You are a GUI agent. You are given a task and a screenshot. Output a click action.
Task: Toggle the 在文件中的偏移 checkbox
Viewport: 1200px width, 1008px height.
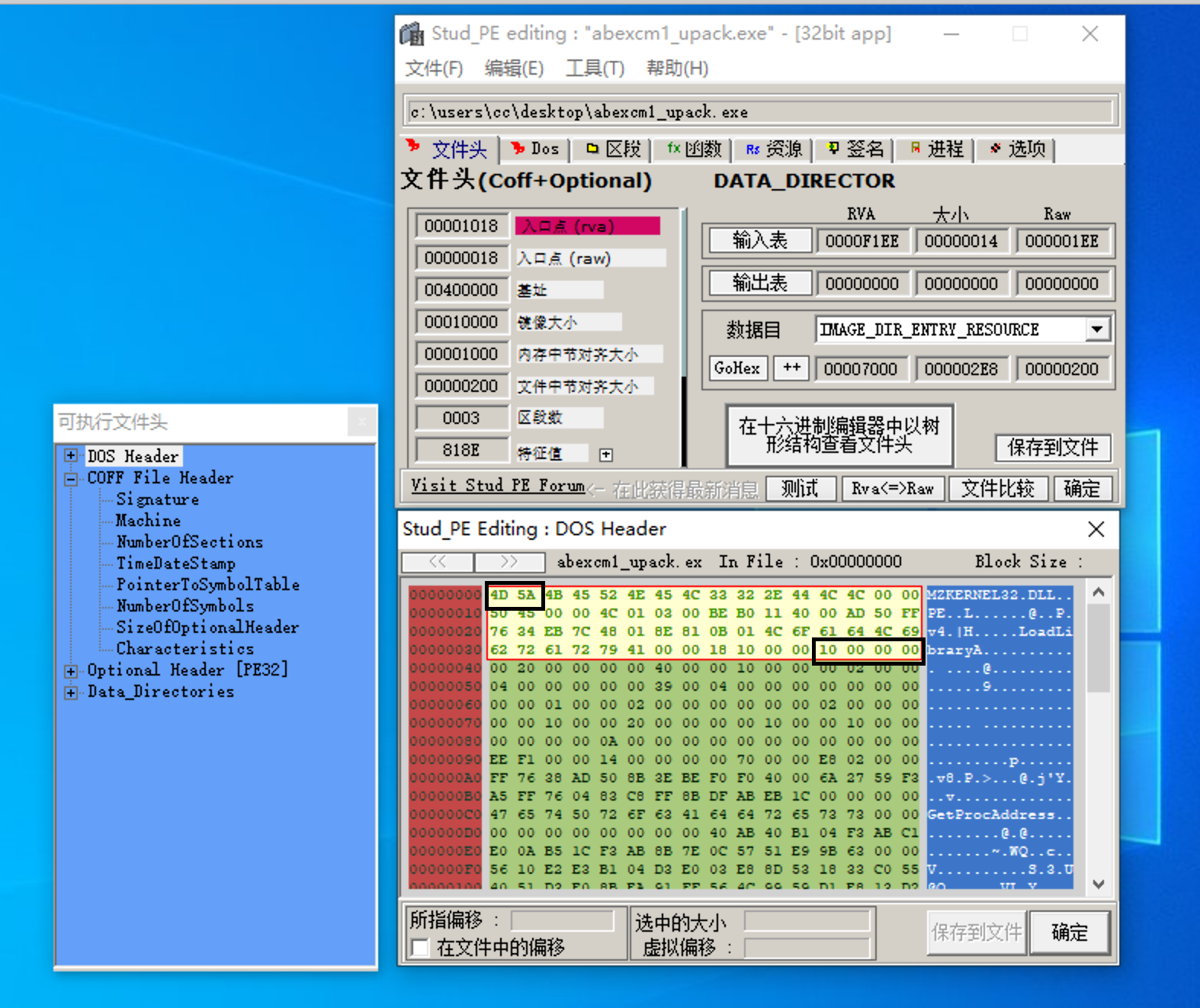(419, 948)
